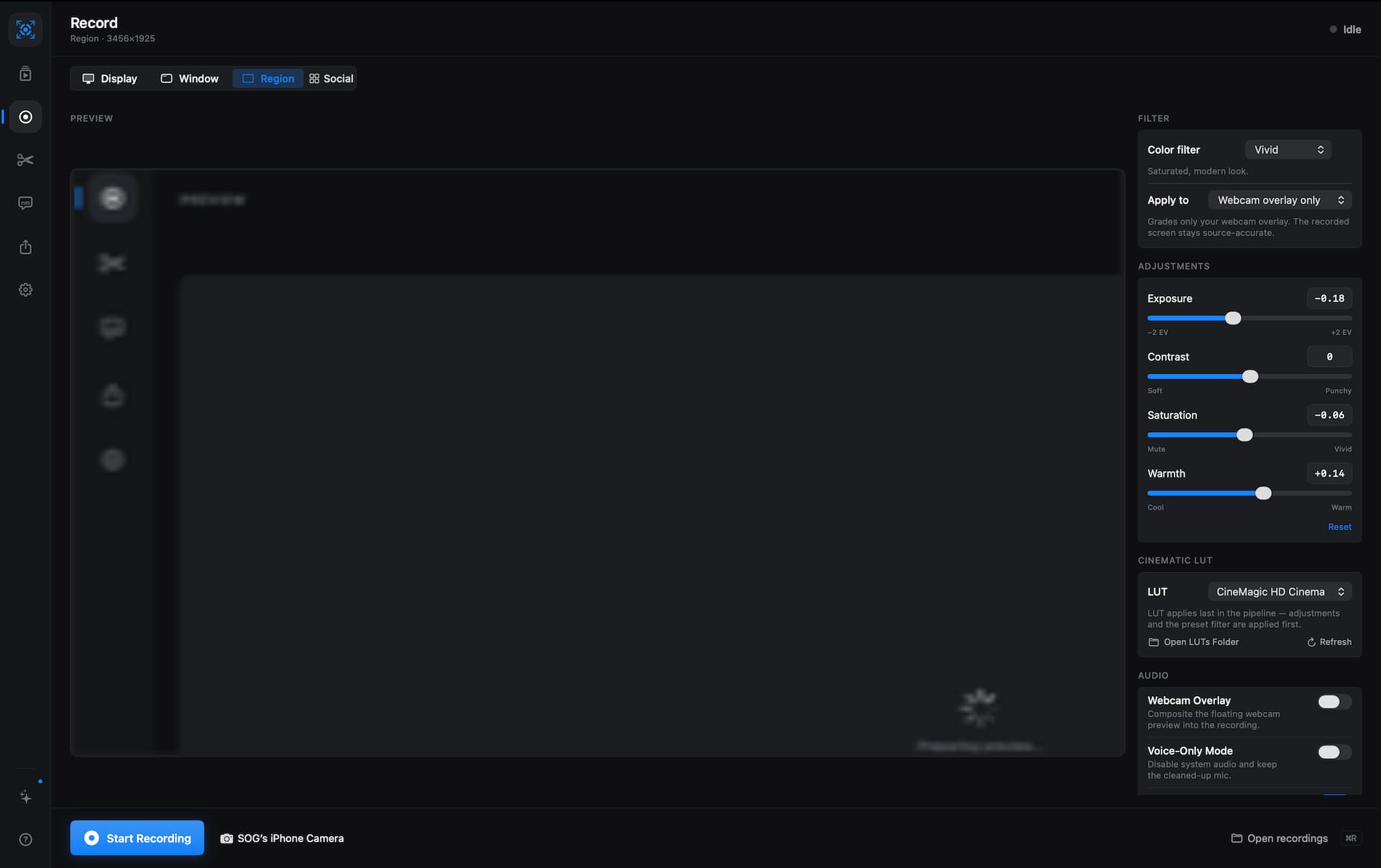Select the Region capture tab
The image size is (1381, 868).
click(x=268, y=78)
